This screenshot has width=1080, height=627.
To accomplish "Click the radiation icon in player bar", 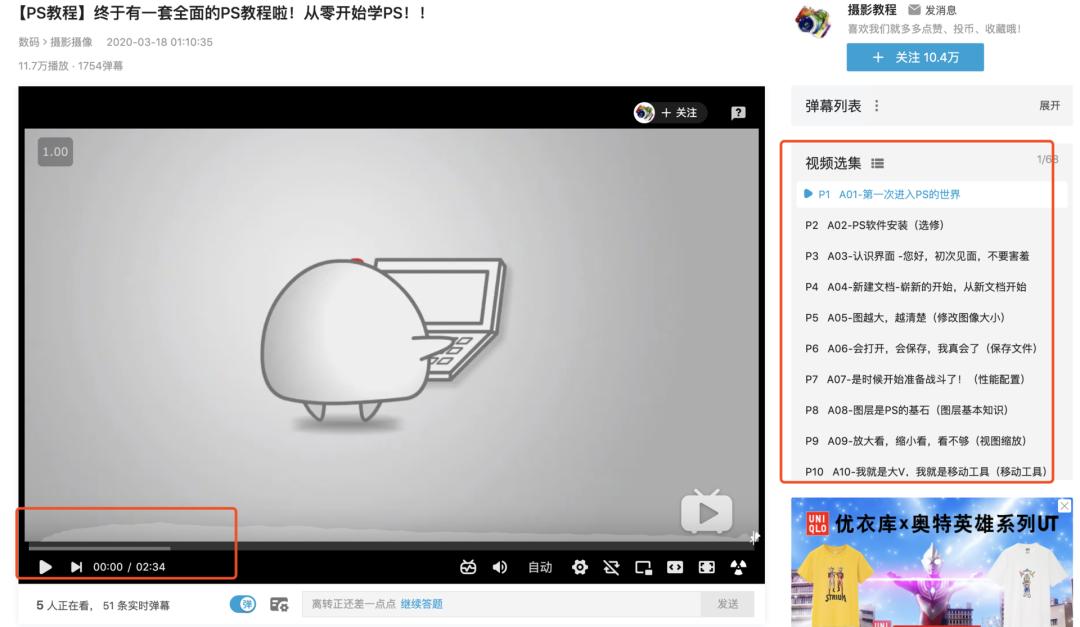I will (x=738, y=567).
